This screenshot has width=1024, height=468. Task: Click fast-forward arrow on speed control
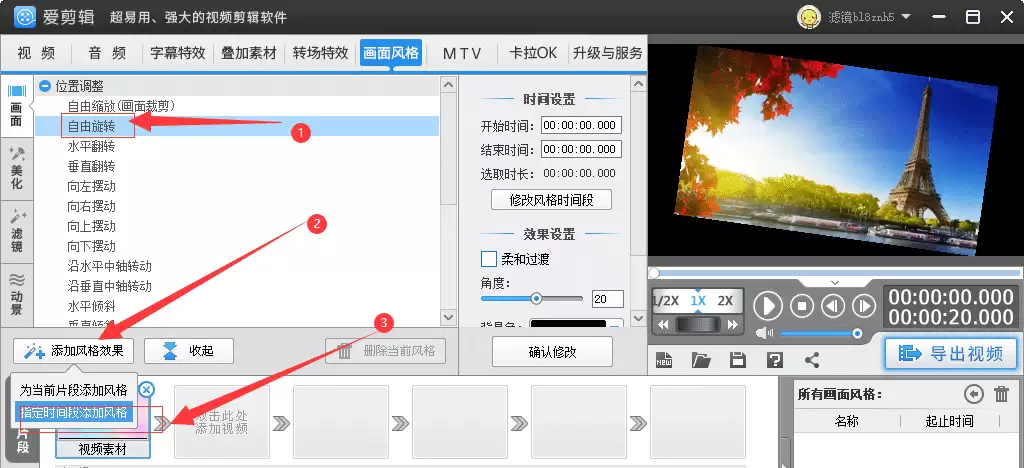tap(733, 324)
